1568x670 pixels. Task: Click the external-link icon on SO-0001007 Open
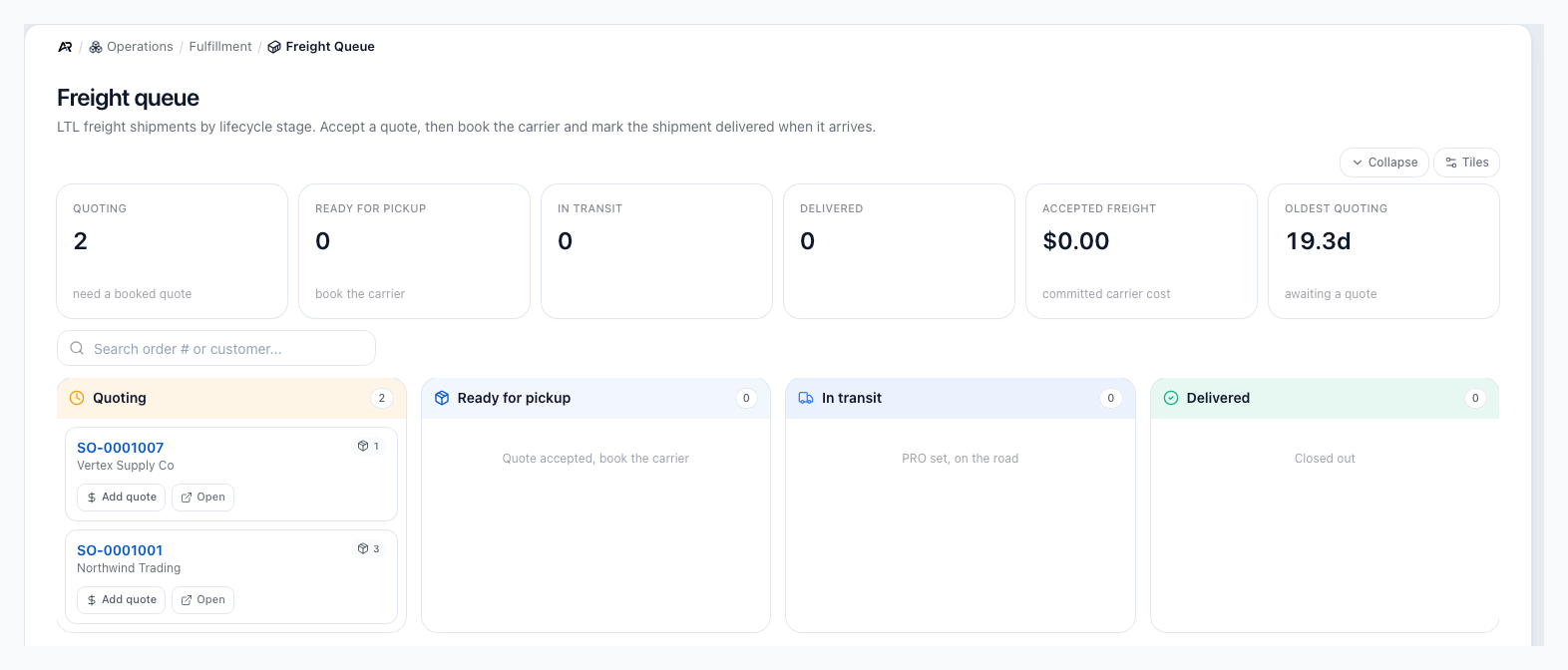click(x=187, y=498)
